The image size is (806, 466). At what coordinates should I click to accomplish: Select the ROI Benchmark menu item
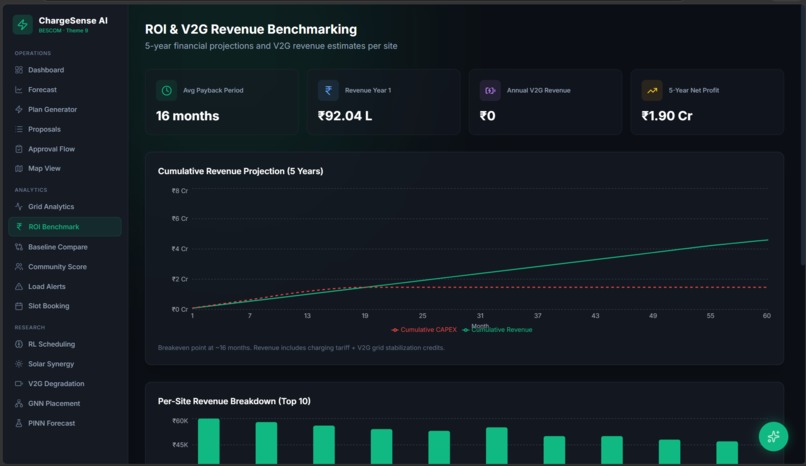pyautogui.click(x=65, y=227)
